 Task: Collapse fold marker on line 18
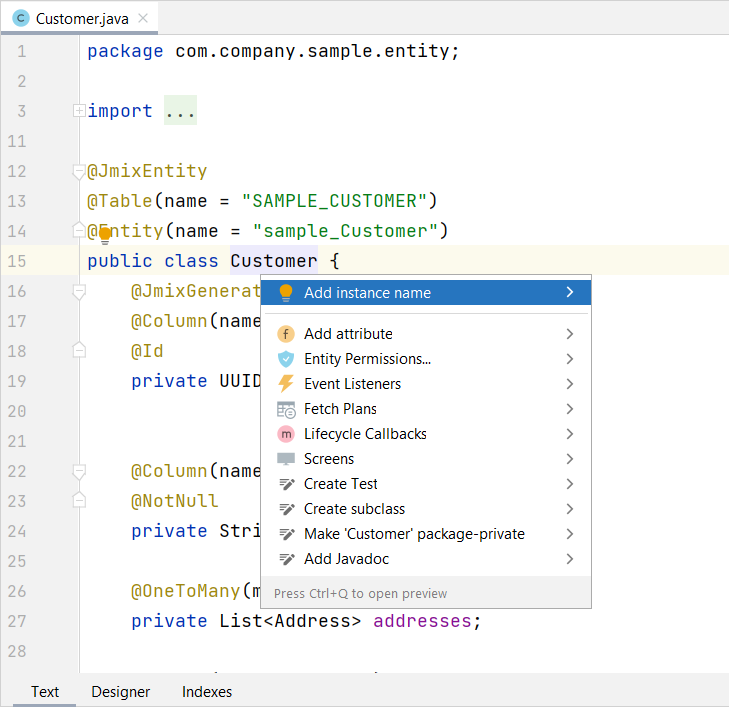coord(79,350)
